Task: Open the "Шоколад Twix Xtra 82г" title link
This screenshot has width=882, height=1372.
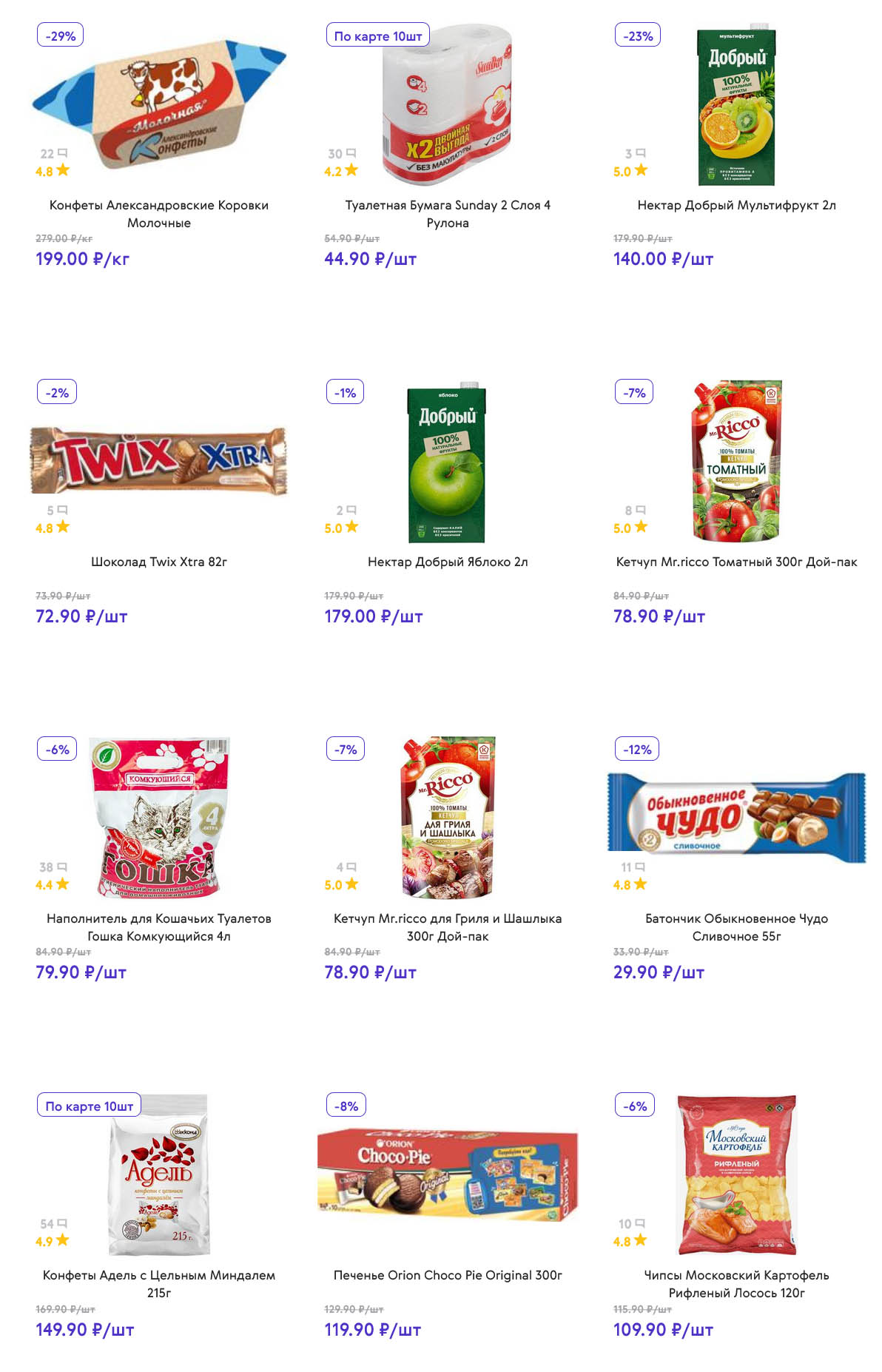Action: 158,562
